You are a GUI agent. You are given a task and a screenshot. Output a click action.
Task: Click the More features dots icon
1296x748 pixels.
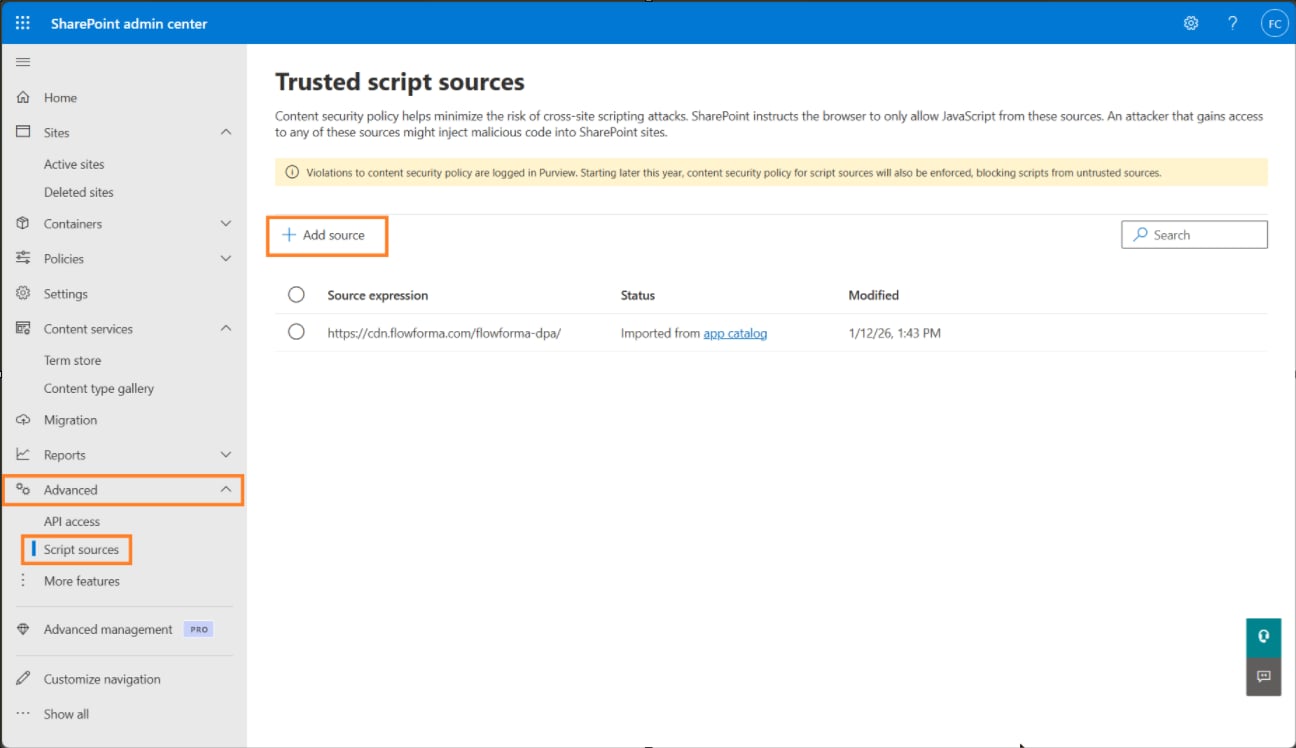[x=23, y=580]
